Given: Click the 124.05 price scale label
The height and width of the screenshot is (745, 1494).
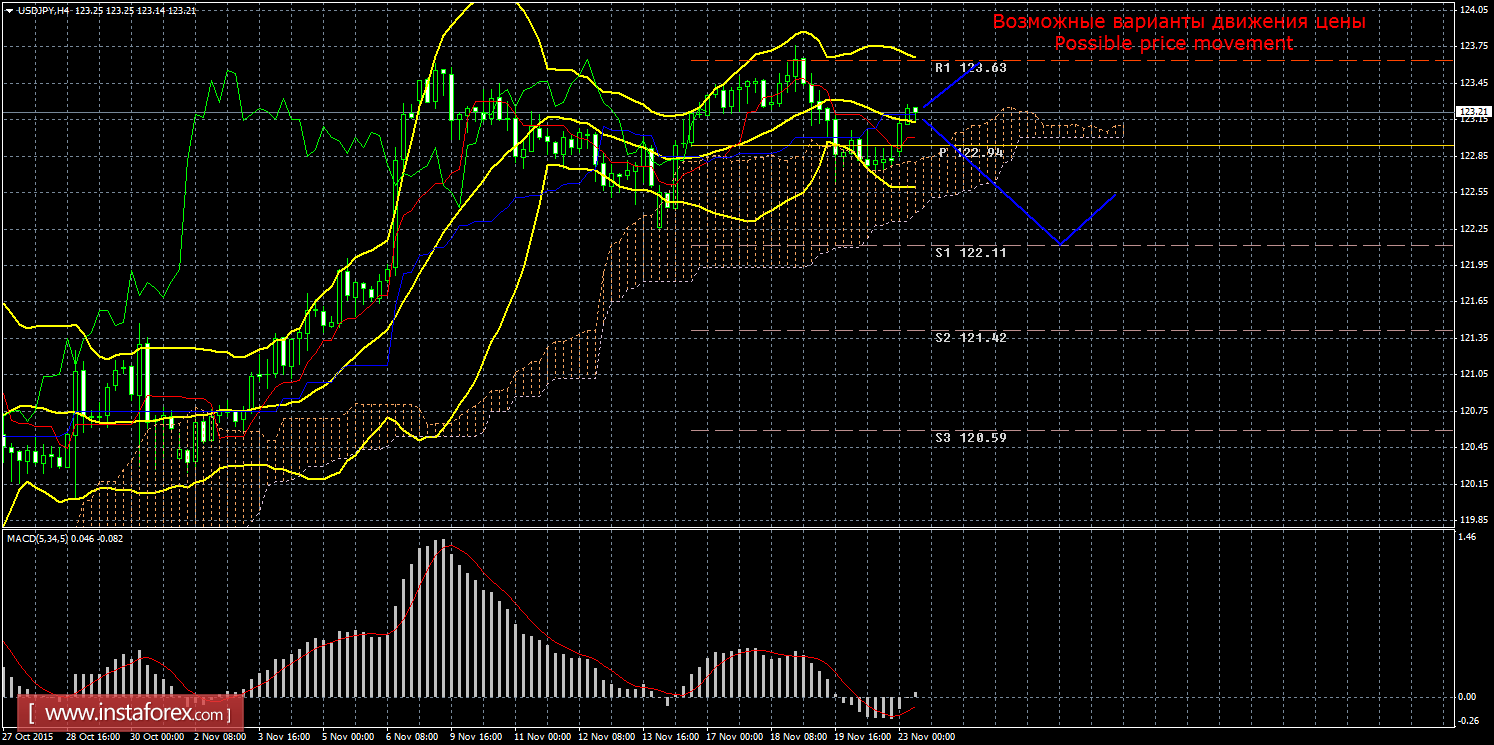Looking at the screenshot, I should 1471,9.
